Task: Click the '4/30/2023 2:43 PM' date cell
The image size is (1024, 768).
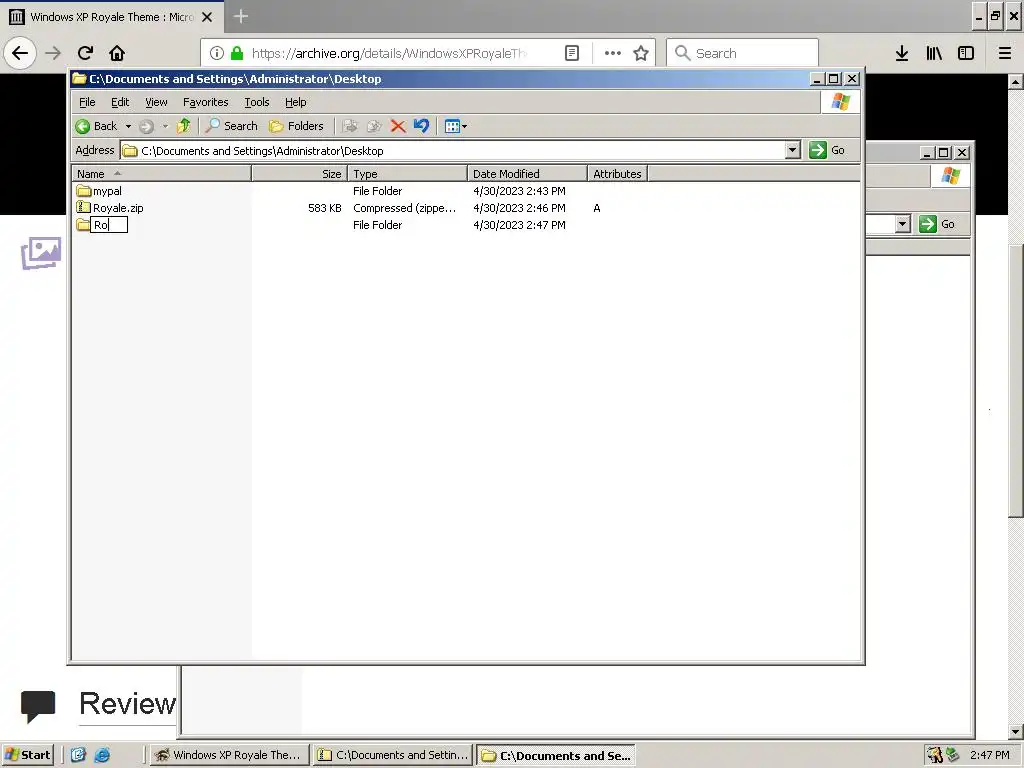Action: click(519, 191)
